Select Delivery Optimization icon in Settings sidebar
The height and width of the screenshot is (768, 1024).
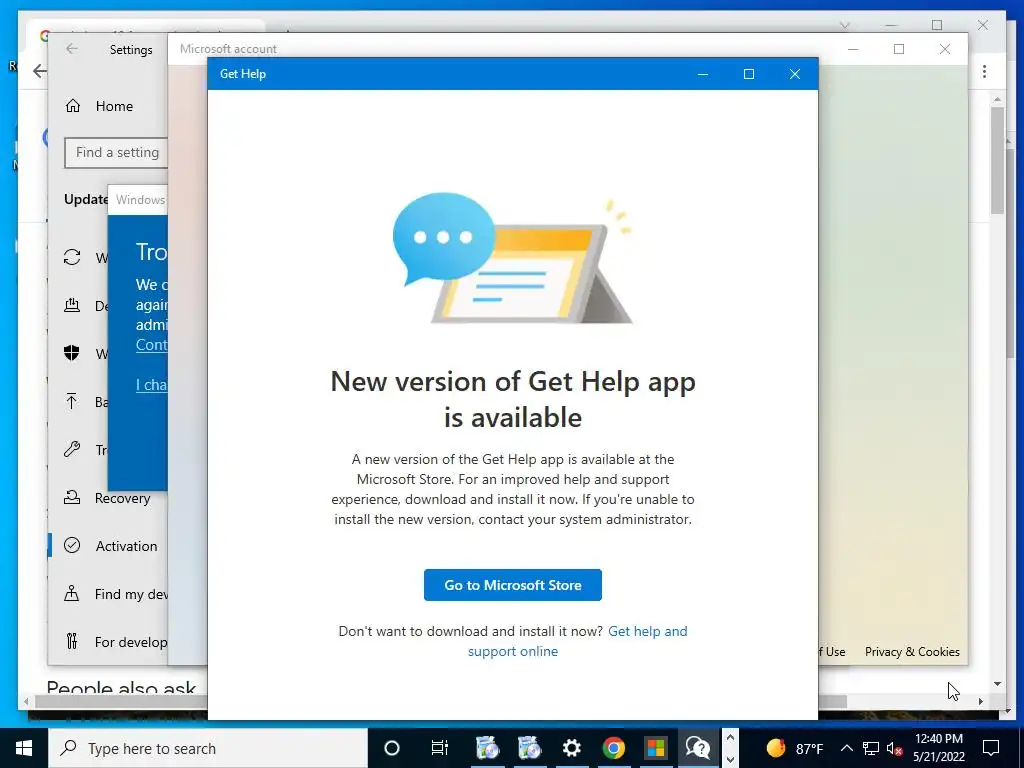72,305
